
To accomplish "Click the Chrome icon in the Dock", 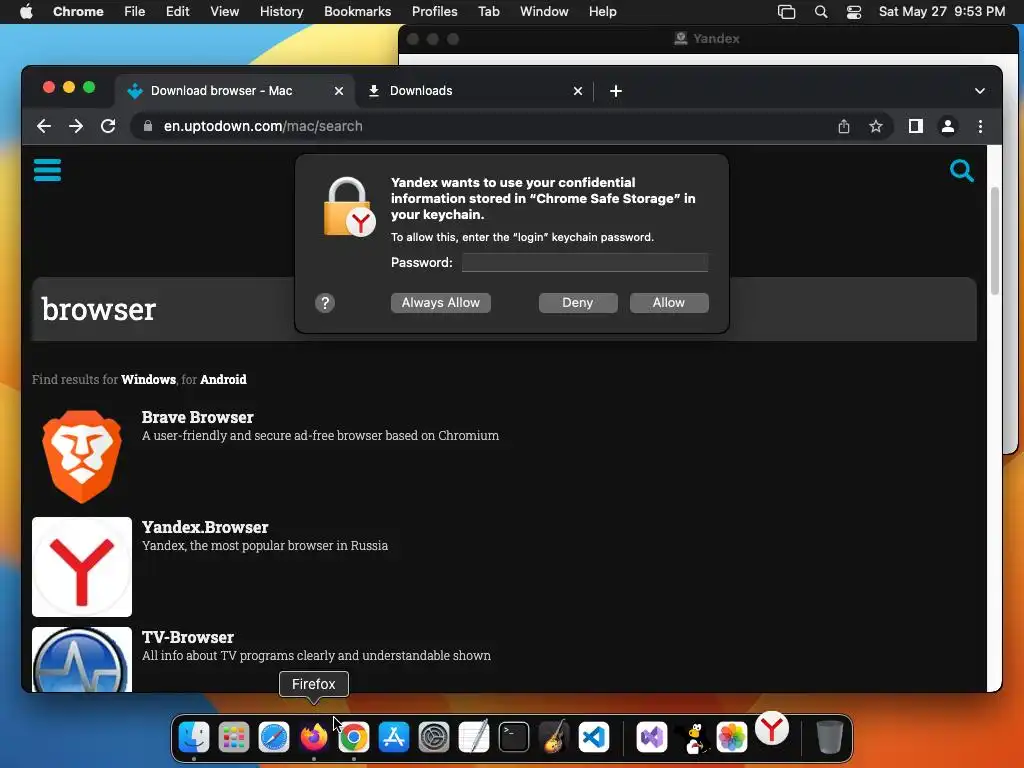I will (x=353, y=737).
